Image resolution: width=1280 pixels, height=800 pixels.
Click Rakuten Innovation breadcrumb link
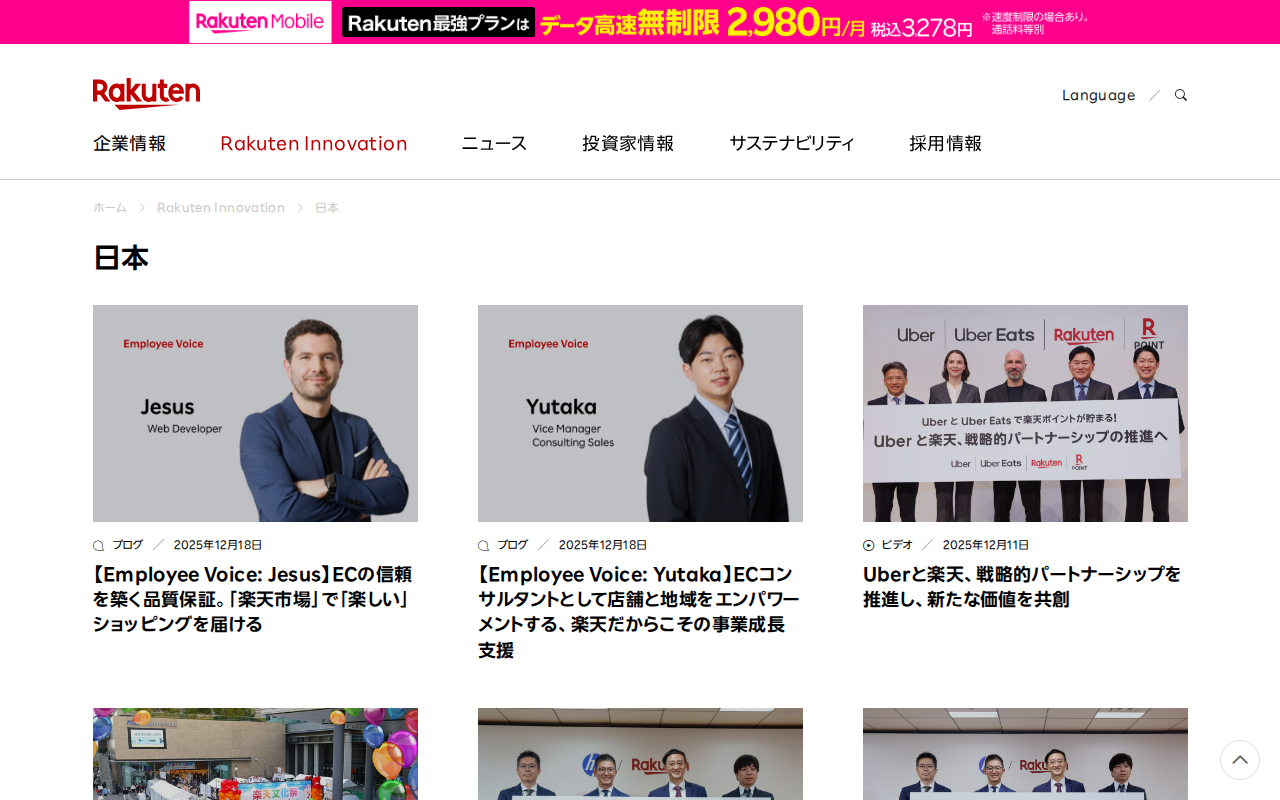coord(221,208)
